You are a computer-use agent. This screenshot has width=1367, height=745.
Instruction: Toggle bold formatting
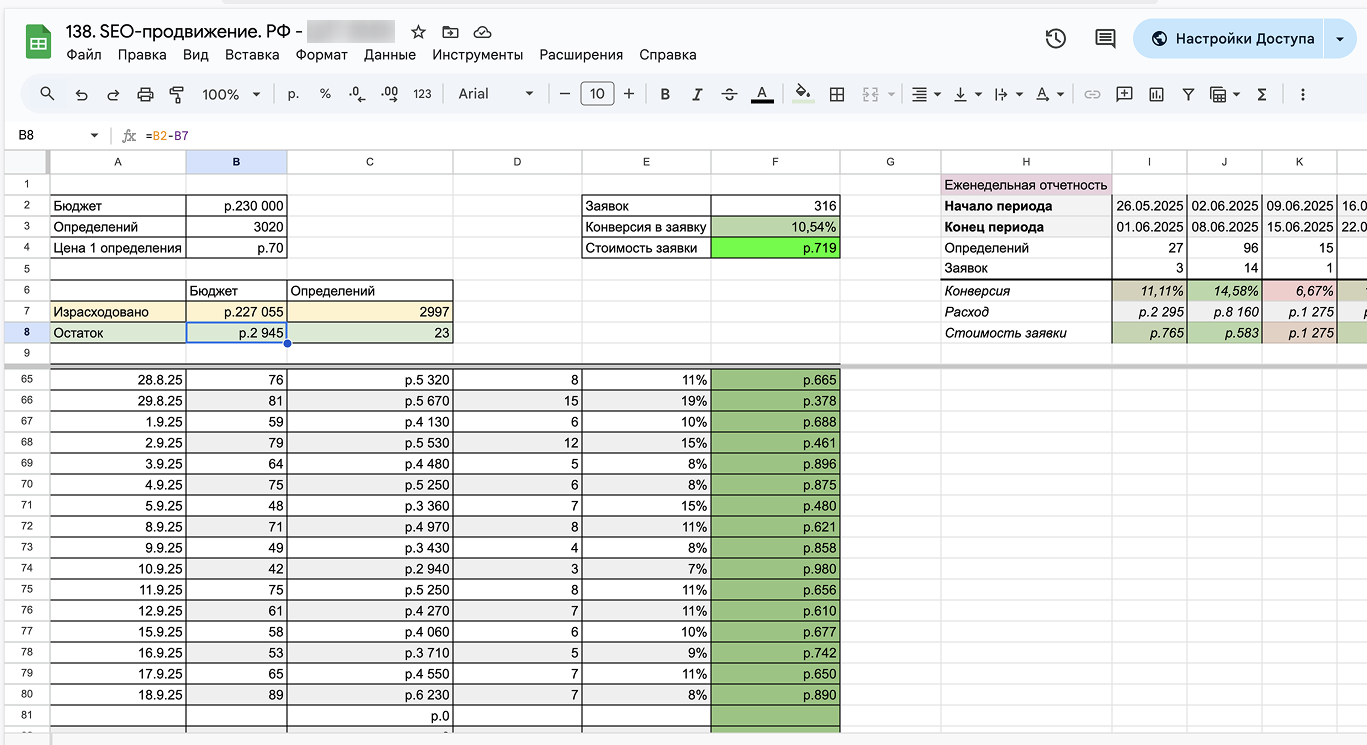(665, 94)
